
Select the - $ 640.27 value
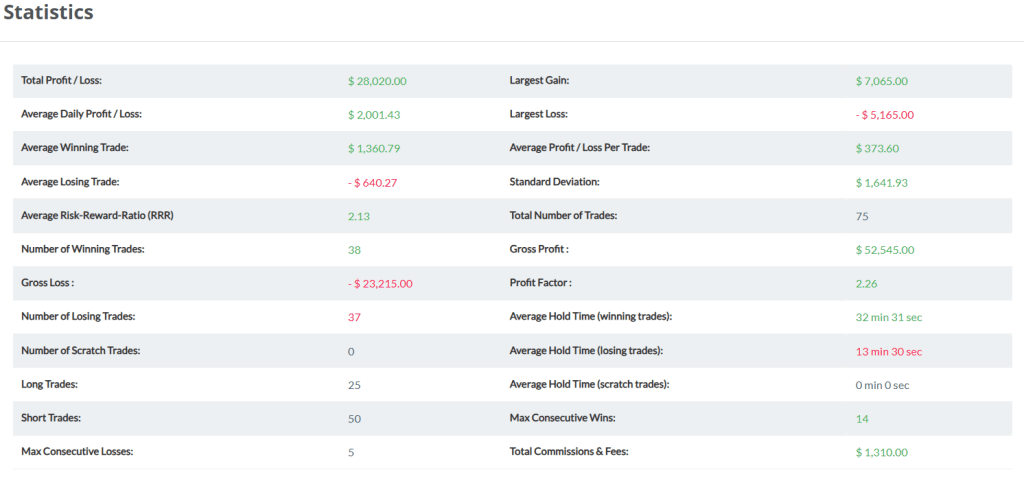373,183
